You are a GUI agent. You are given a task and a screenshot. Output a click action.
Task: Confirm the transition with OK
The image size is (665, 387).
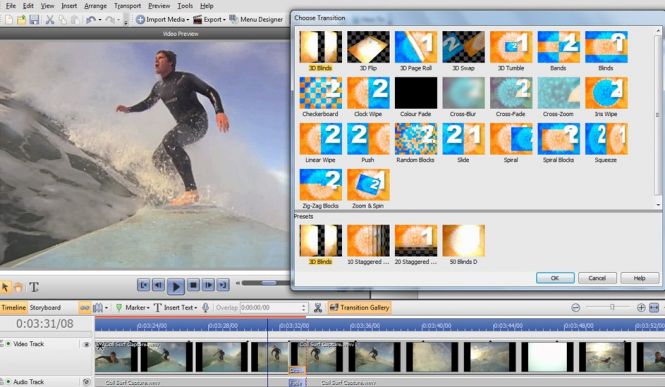555,278
